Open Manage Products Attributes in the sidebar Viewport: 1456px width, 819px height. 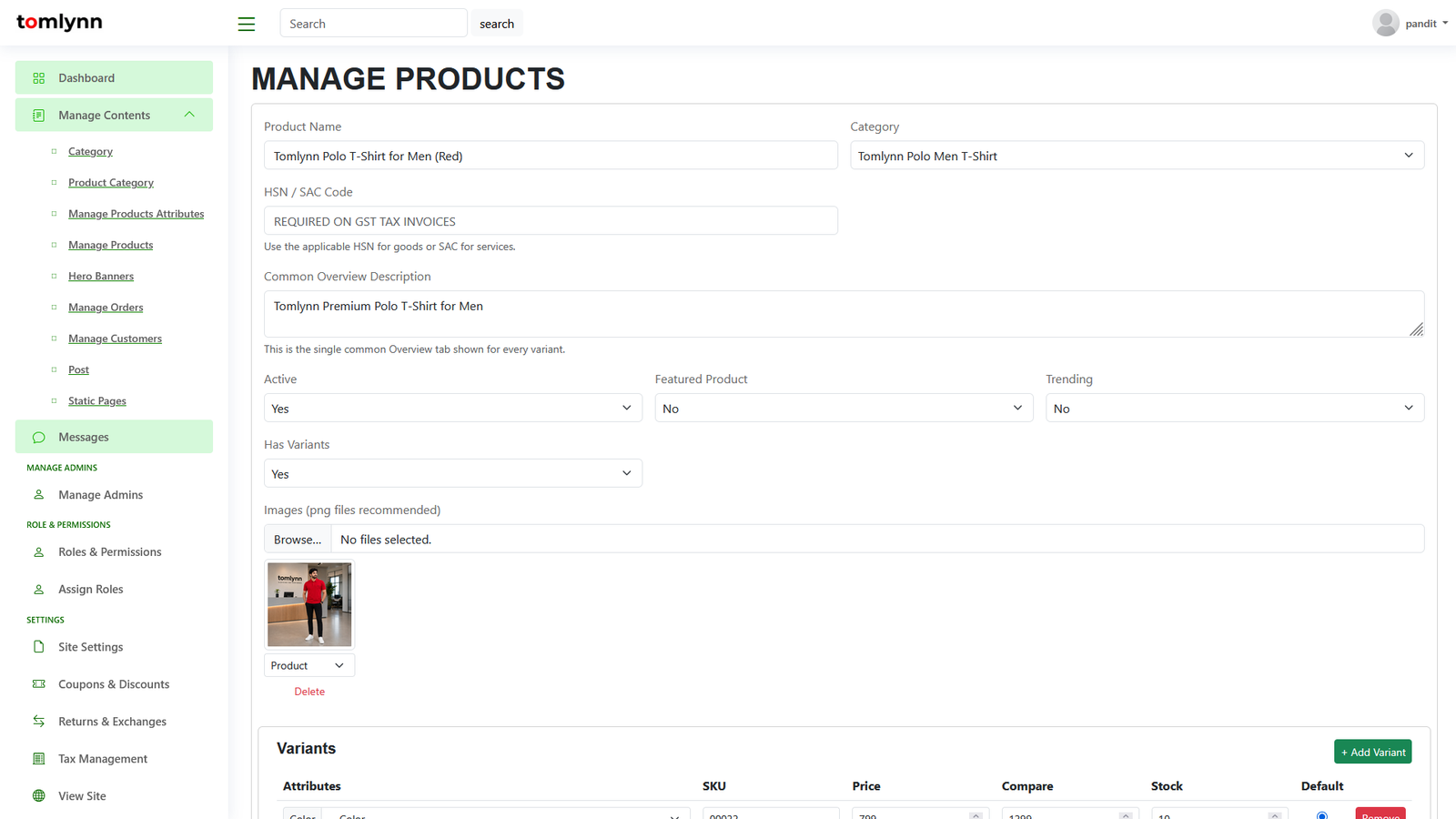coord(136,214)
